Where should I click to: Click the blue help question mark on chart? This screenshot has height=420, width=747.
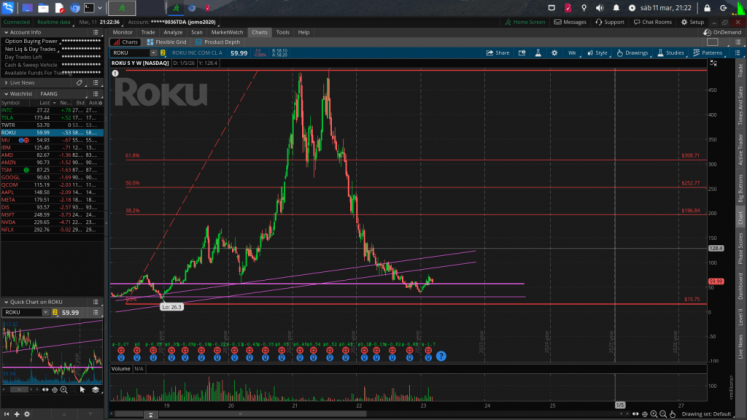point(441,356)
